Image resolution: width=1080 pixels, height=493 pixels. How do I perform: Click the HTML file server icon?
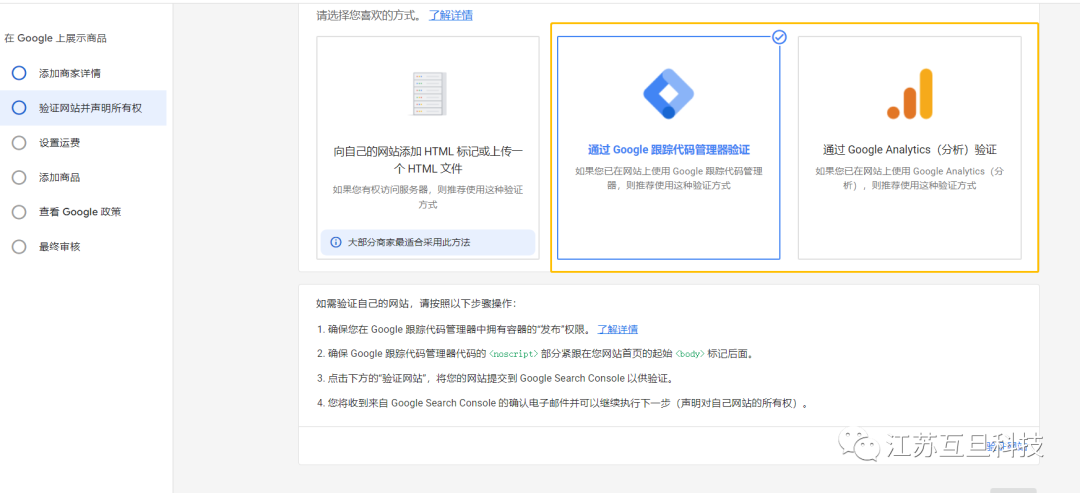click(428, 94)
